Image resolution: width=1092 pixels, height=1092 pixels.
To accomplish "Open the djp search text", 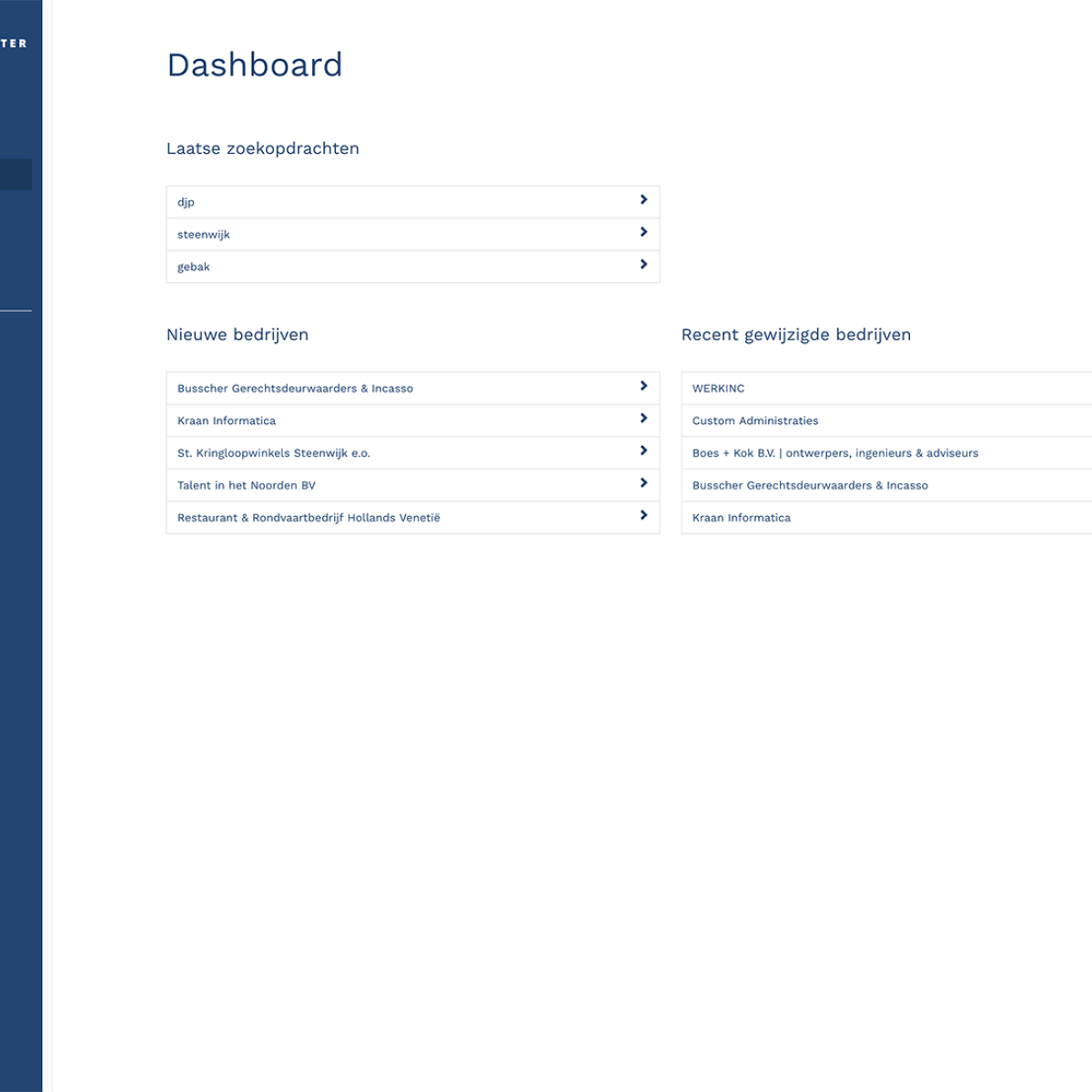I will click(186, 202).
